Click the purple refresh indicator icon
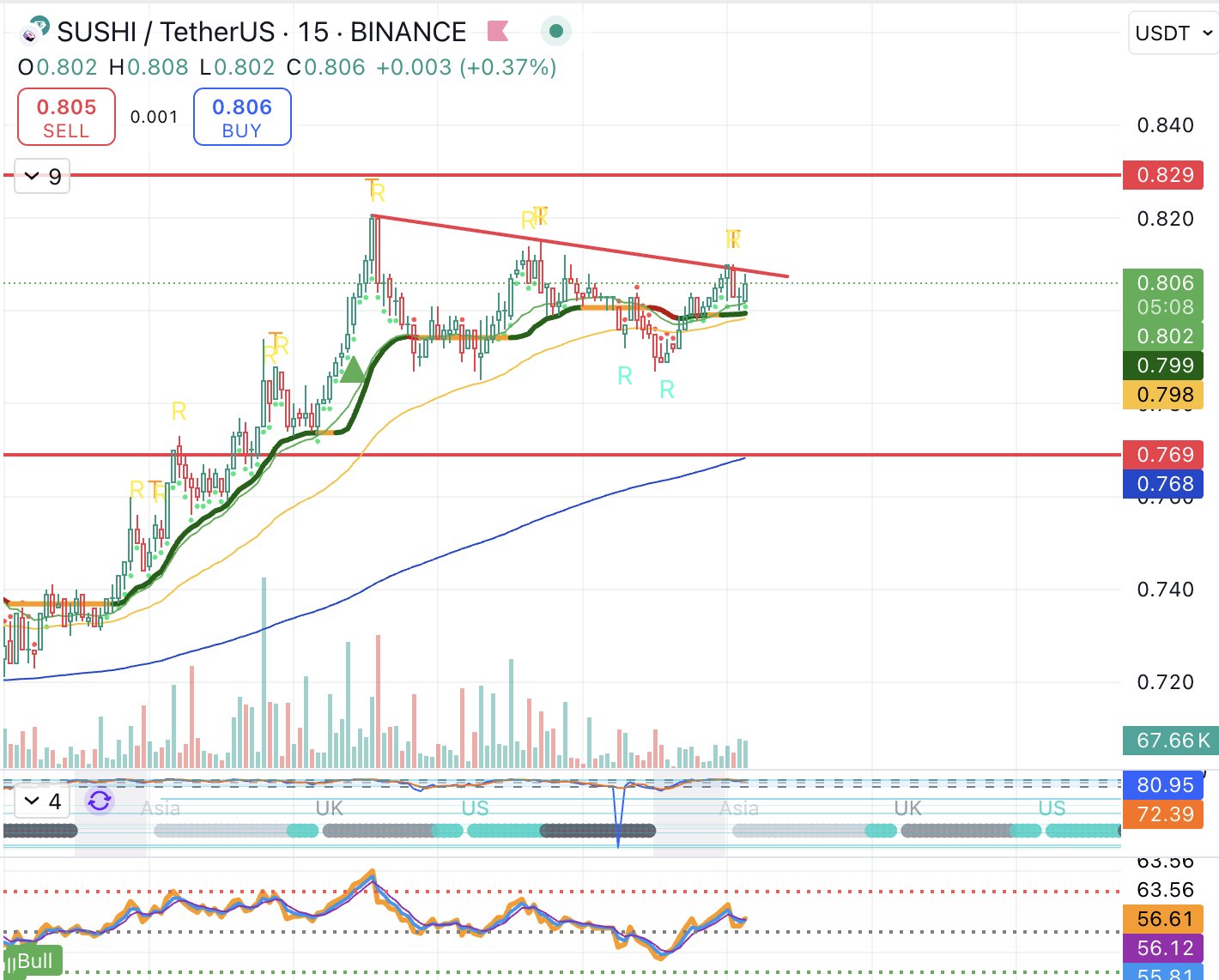 click(100, 802)
